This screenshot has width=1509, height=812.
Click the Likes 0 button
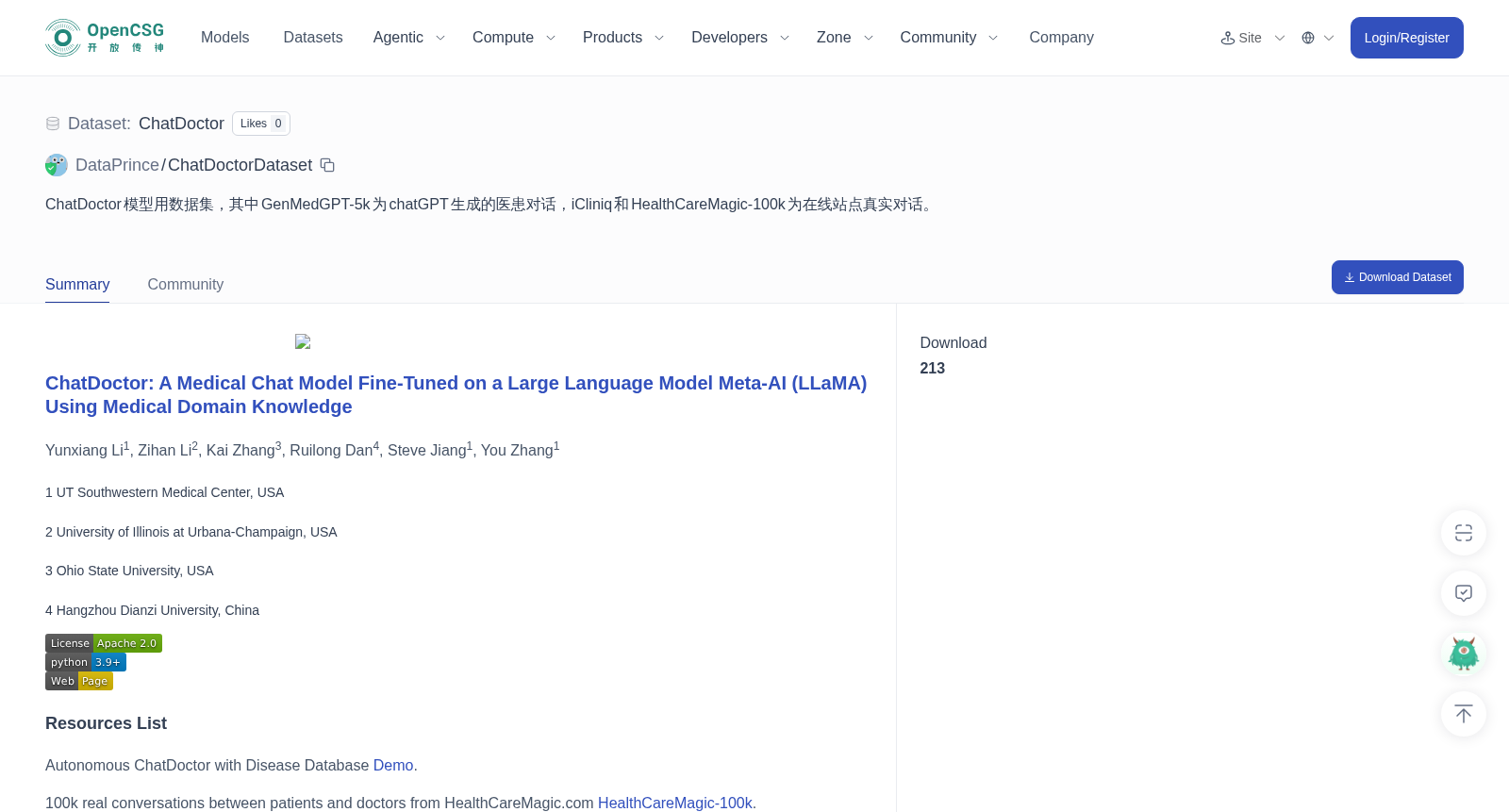[261, 124]
